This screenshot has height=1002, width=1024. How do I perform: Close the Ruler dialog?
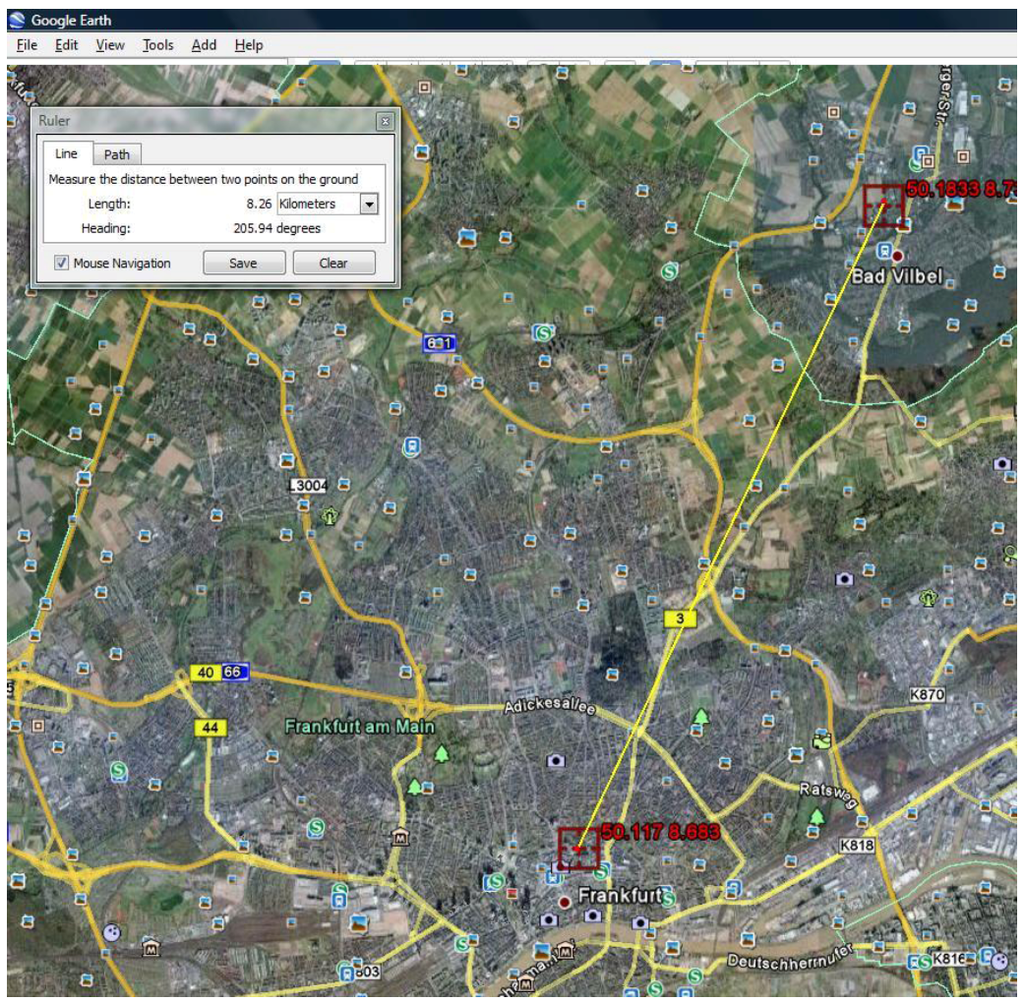(384, 122)
